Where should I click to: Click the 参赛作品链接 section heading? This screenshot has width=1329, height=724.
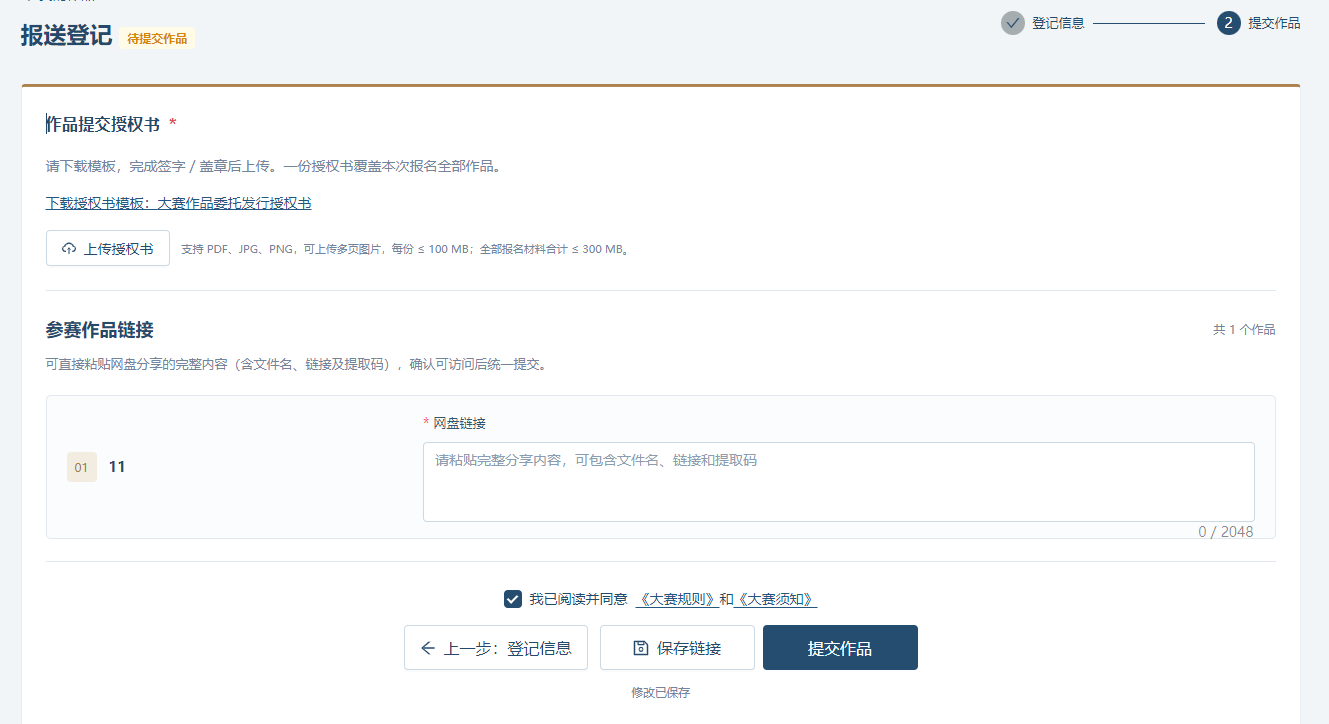pos(100,330)
